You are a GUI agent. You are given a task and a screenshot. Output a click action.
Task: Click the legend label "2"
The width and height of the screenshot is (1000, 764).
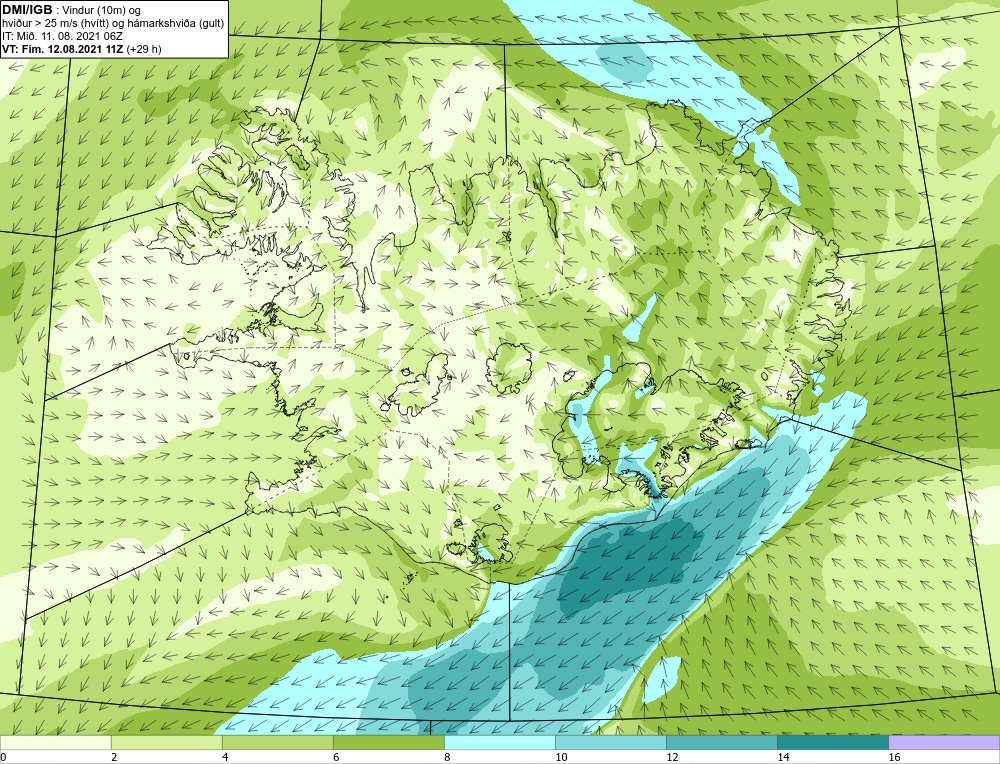(x=114, y=757)
